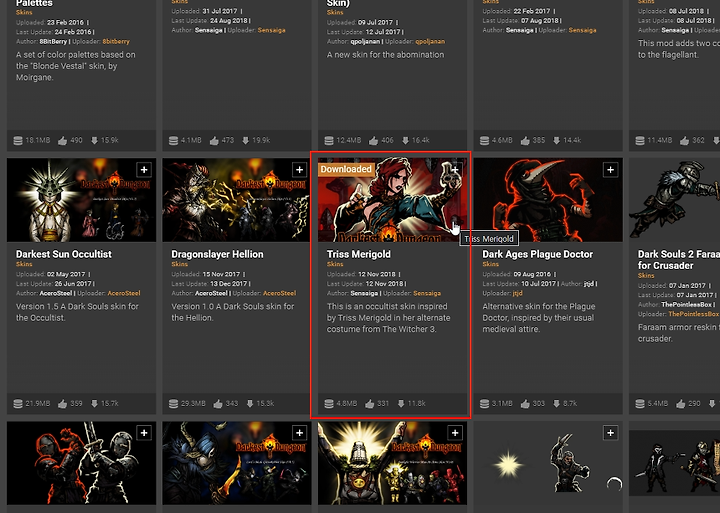Click Skins category under Darkest Sun Occultist
The image size is (720, 513).
tap(24, 264)
